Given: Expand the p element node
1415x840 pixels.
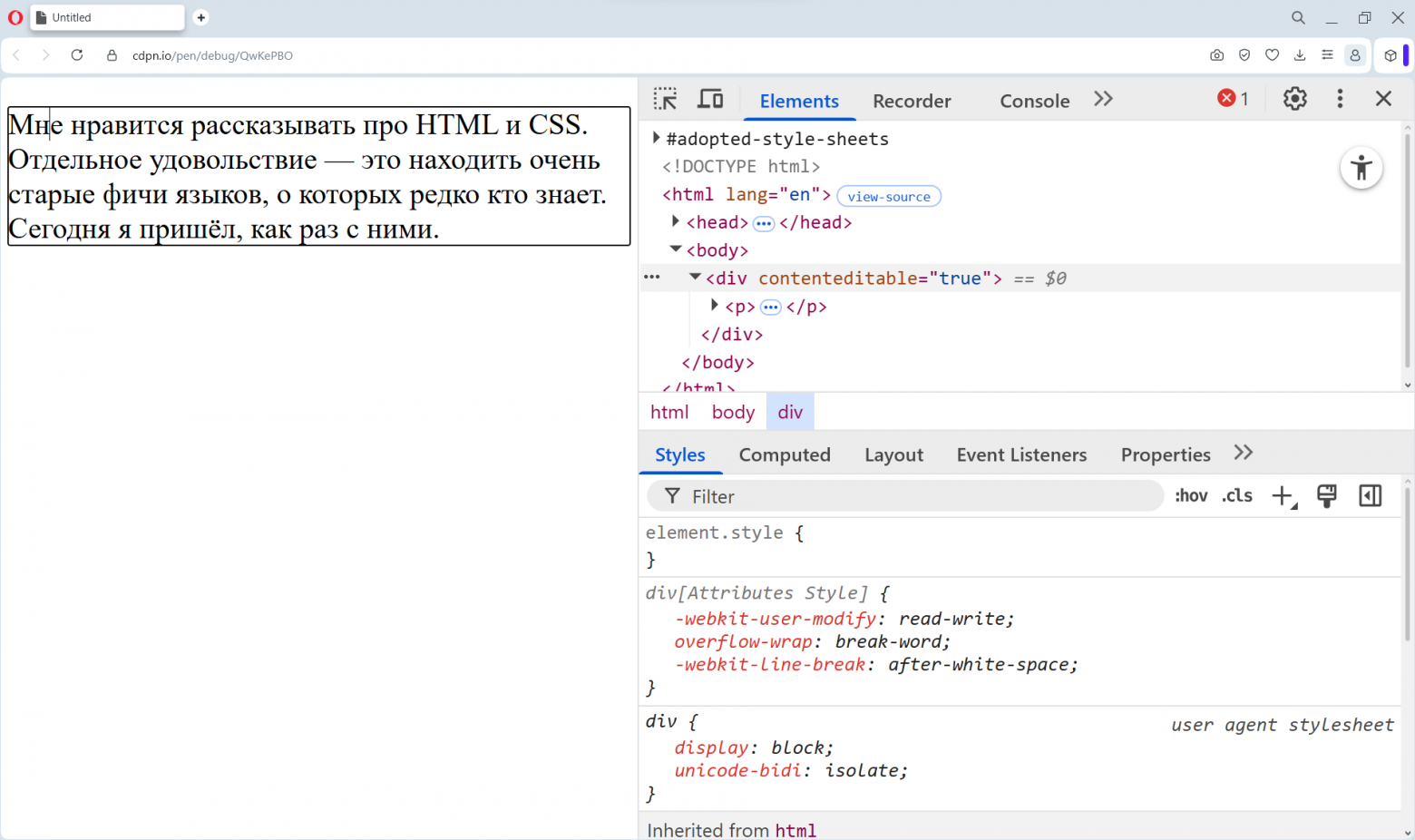Looking at the screenshot, I should 714,305.
